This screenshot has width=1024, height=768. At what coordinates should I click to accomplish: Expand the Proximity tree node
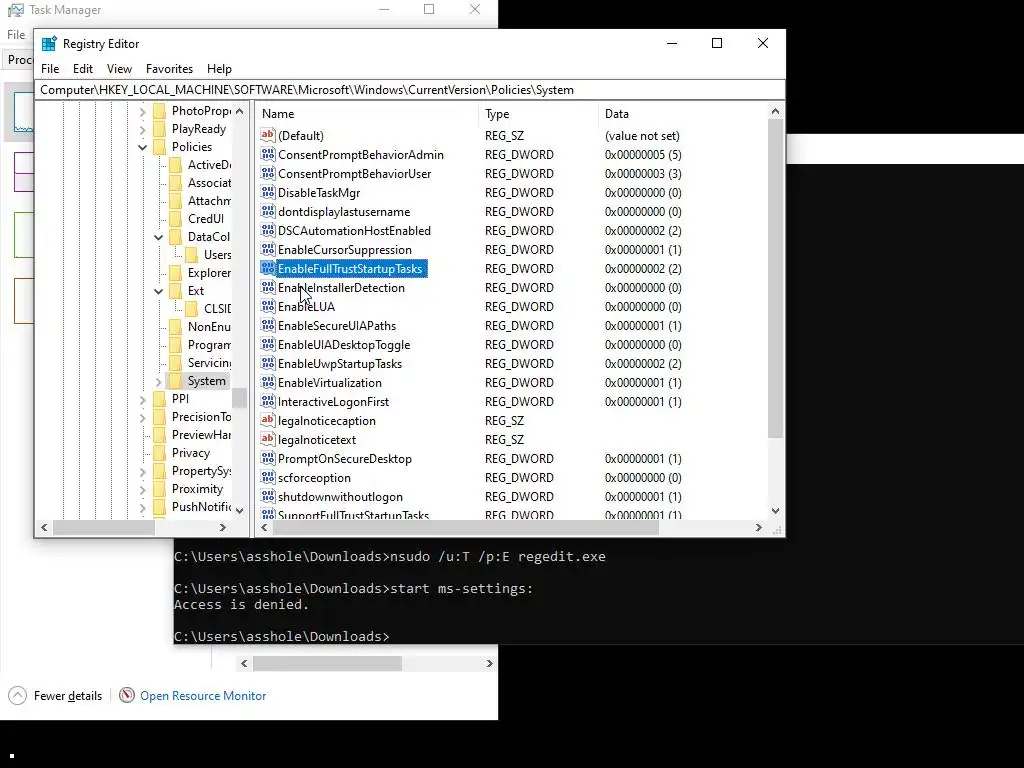coord(142,488)
